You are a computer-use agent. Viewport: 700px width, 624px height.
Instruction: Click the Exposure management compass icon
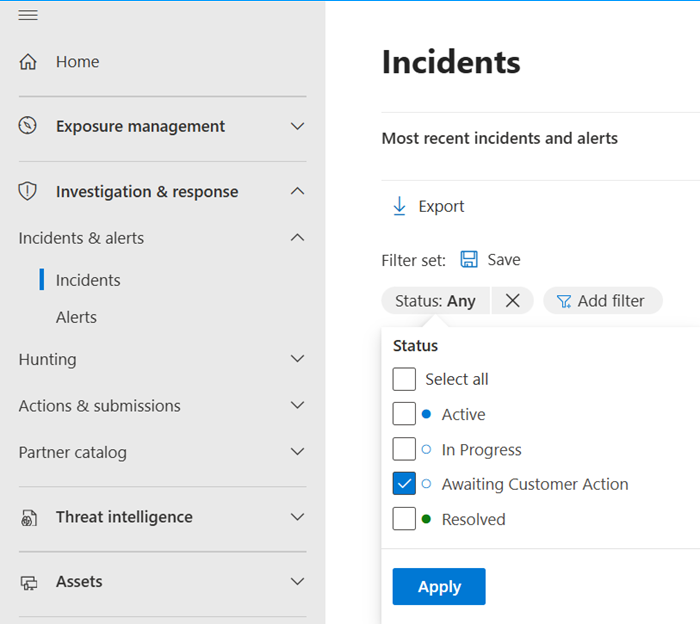click(28, 126)
